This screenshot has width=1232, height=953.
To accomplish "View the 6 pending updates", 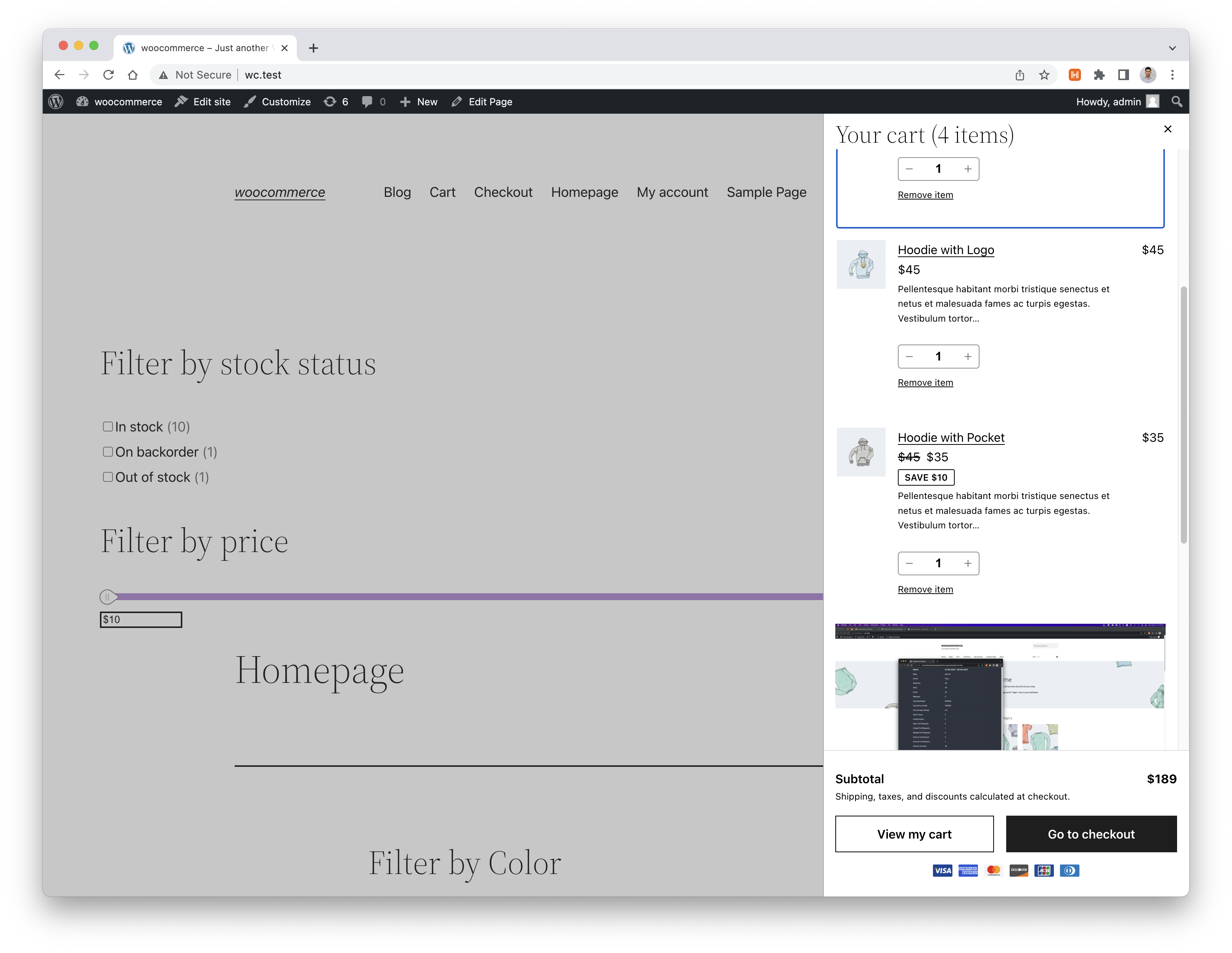I will [x=336, y=101].
